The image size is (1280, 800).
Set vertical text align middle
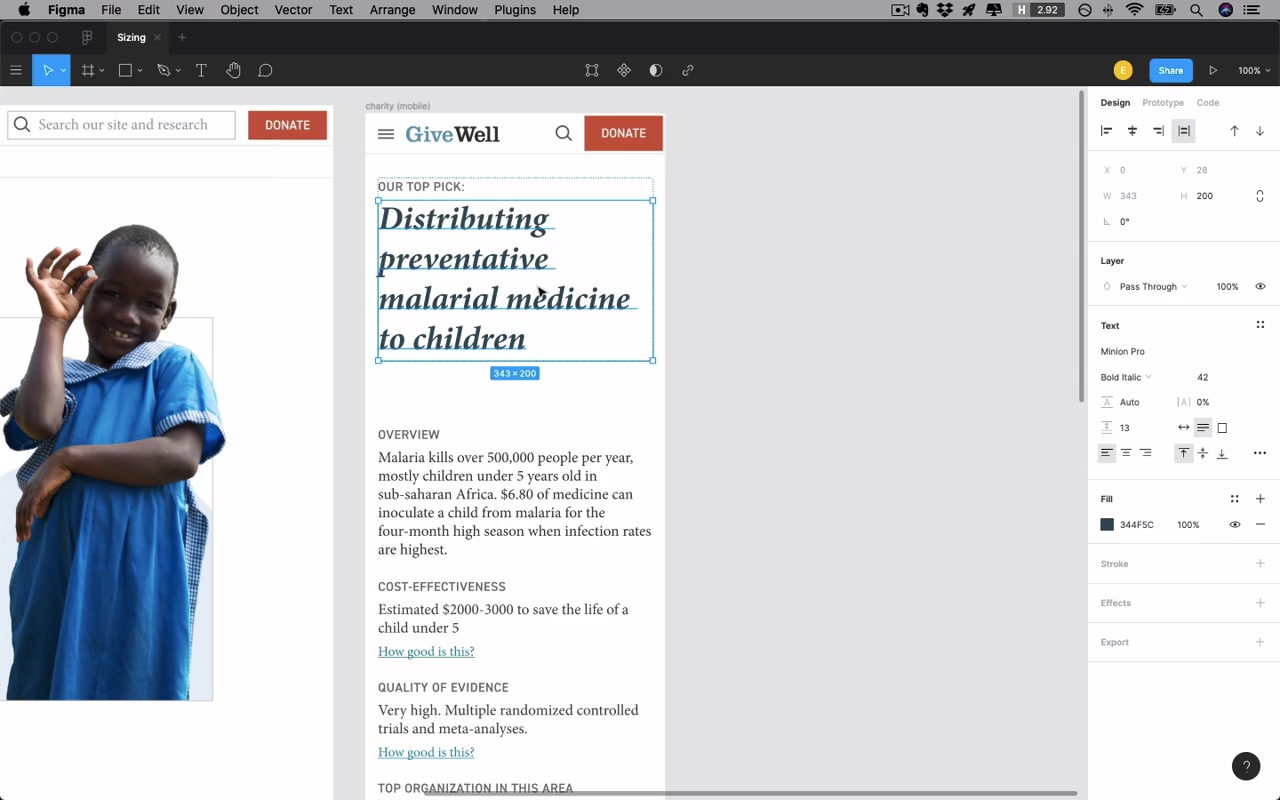[x=1203, y=453]
